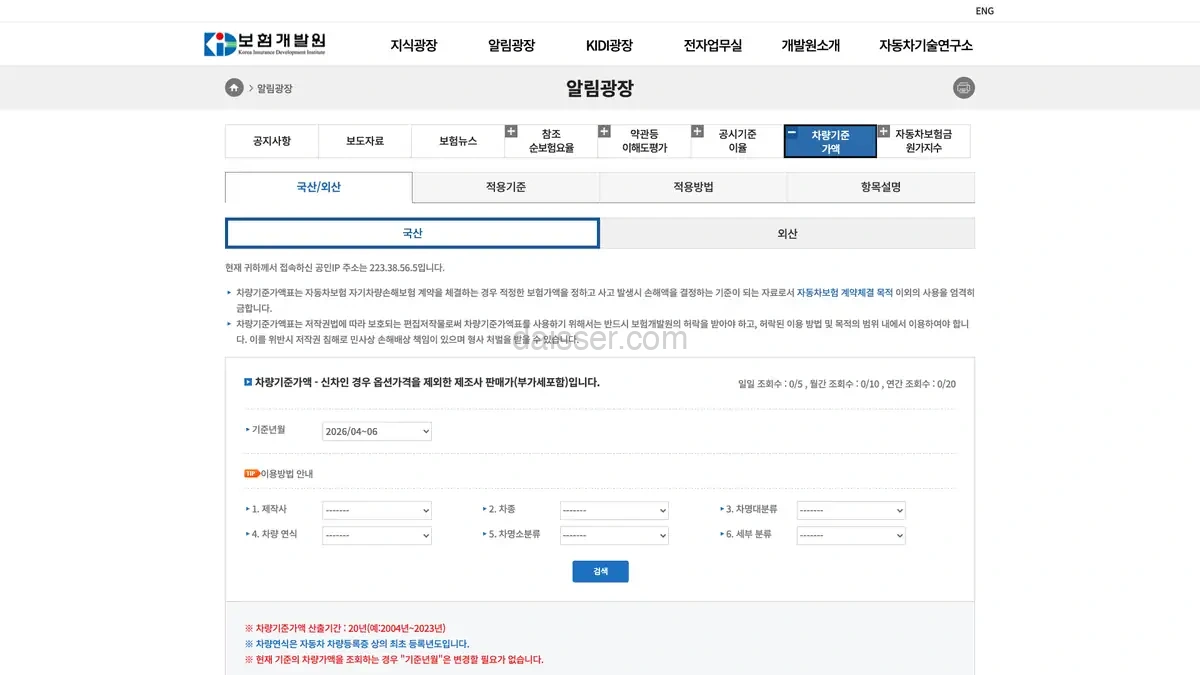The width and height of the screenshot is (1200, 675).
Task: Click the 현재 기준의 차량가액을 조회하는 notice line
Action: click(394, 660)
